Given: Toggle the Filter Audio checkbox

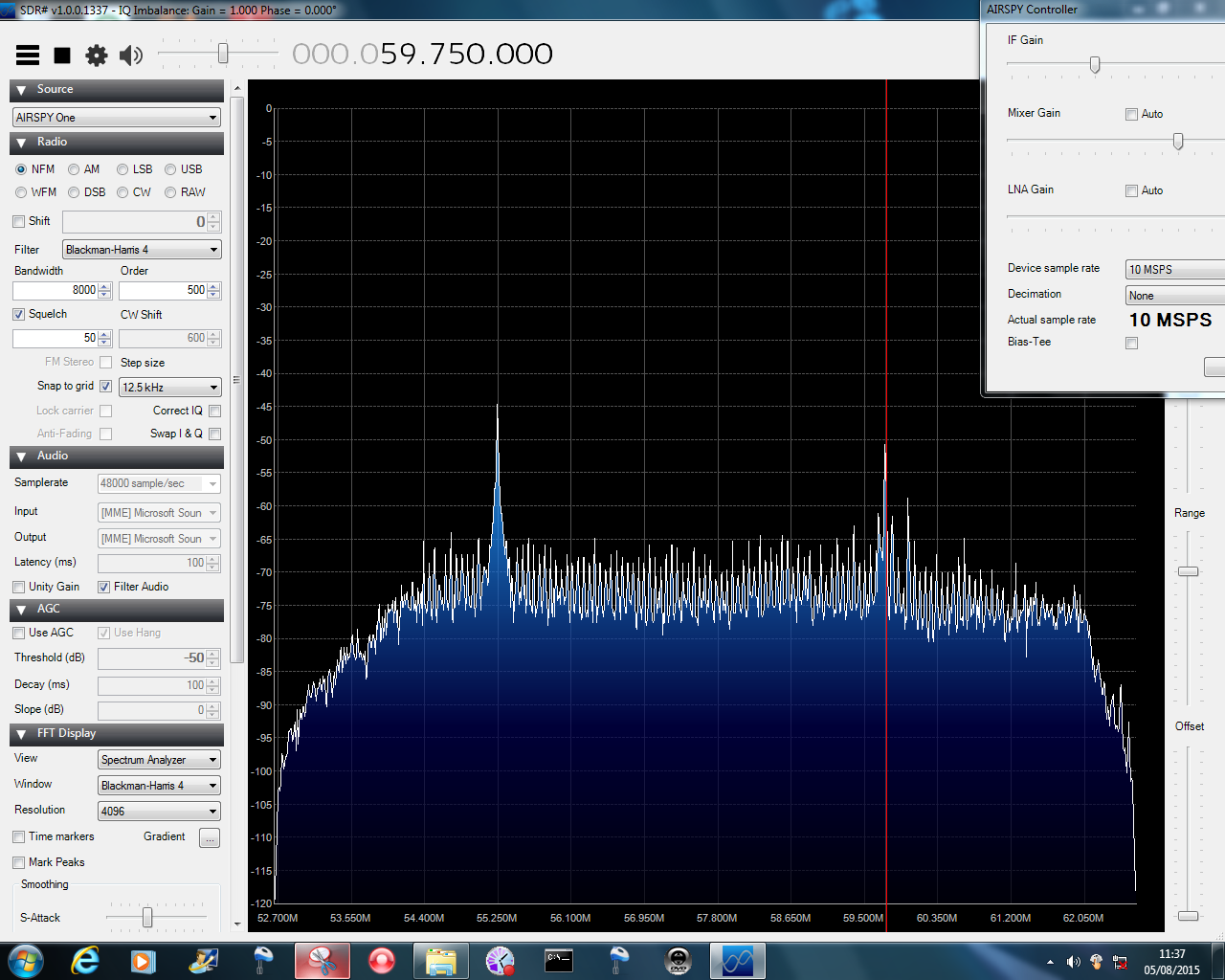Looking at the screenshot, I should click(103, 587).
